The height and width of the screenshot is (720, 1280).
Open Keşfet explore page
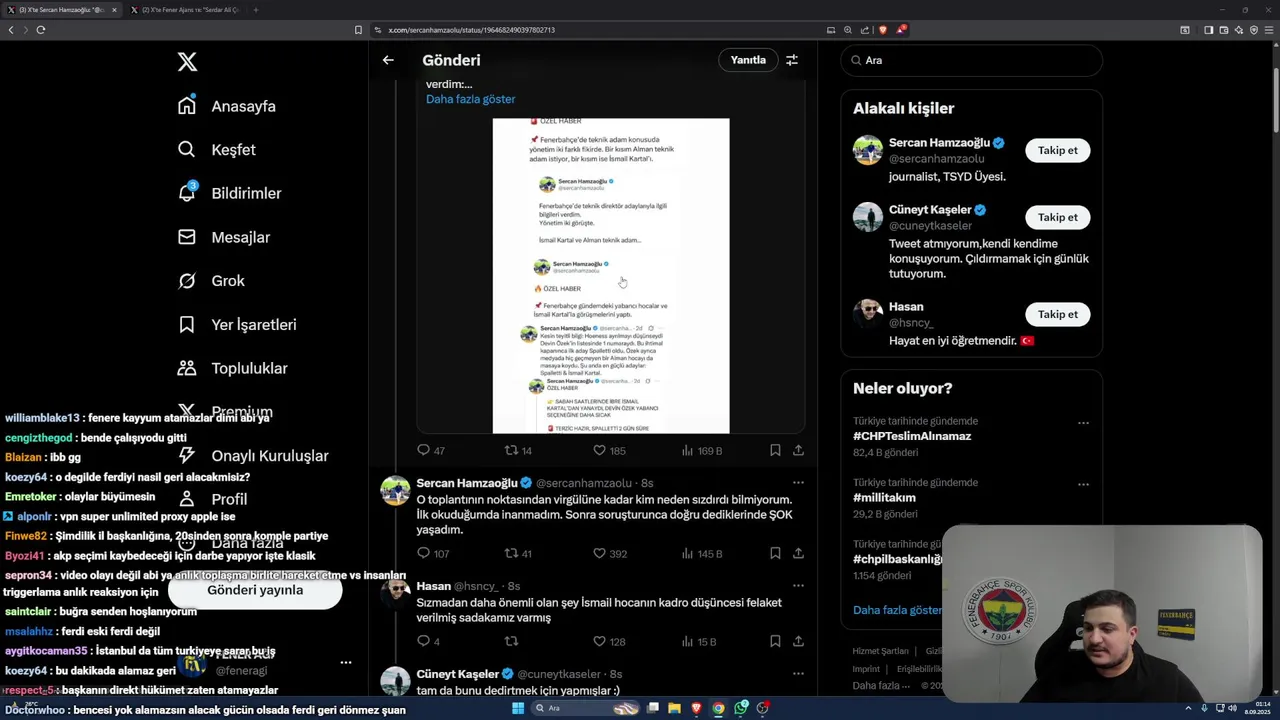217,150
